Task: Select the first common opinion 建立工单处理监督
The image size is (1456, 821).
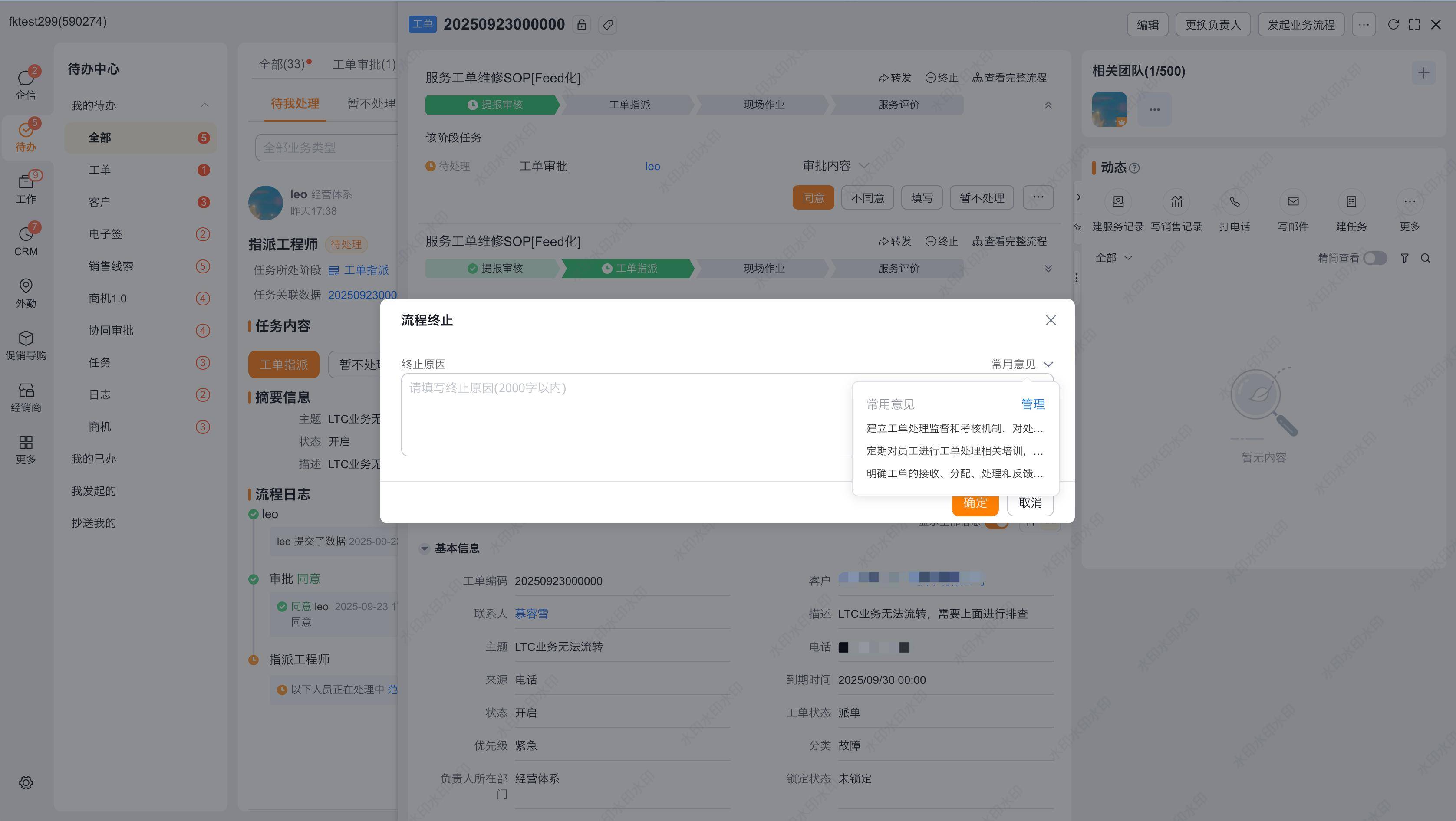Action: click(954, 428)
